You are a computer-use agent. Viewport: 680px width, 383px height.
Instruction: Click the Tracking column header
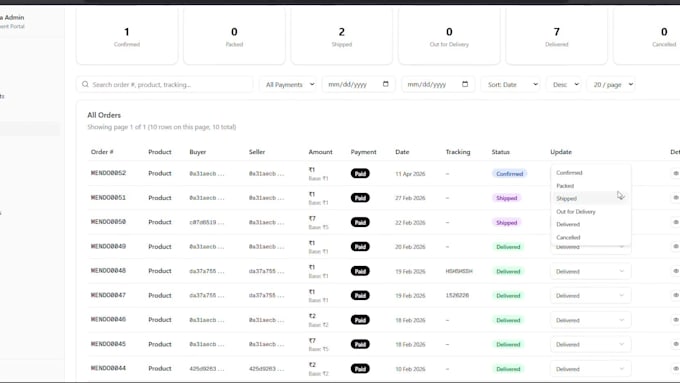point(458,152)
